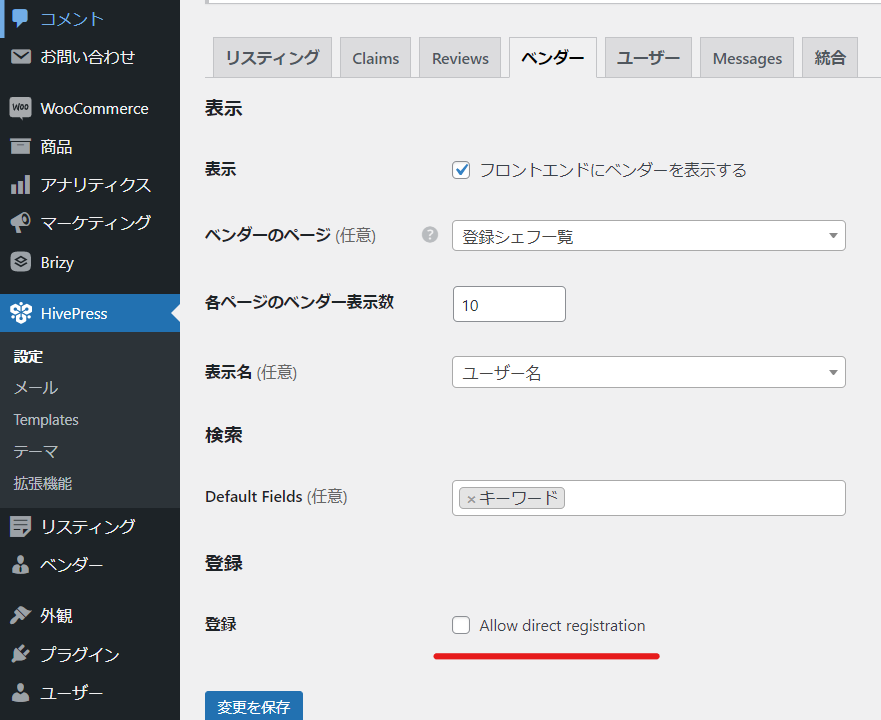881x720 pixels.
Task: Click the マーケティング megaphone icon
Action: (x=20, y=223)
